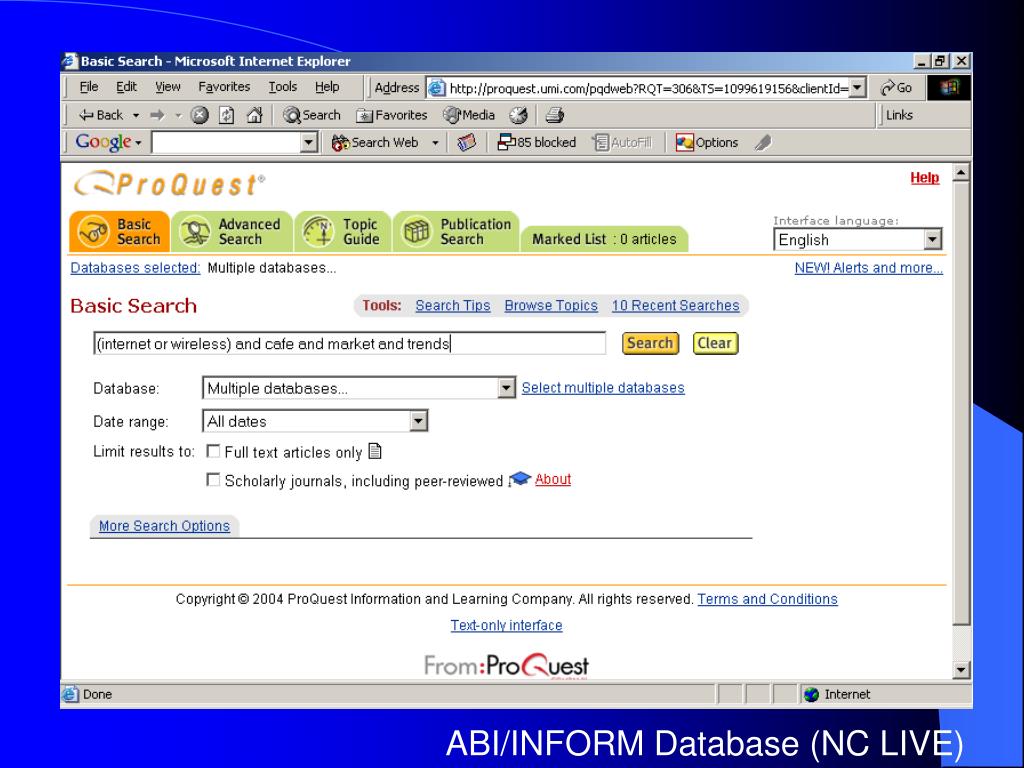Click the page icon in address bar

tap(436, 88)
